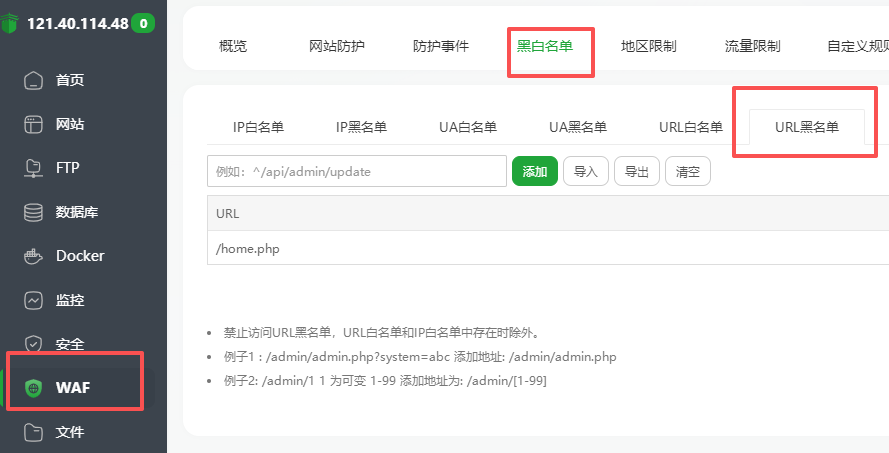The width and height of the screenshot is (889, 453).
Task: Select the /home.php row entry
Action: [x=248, y=249]
